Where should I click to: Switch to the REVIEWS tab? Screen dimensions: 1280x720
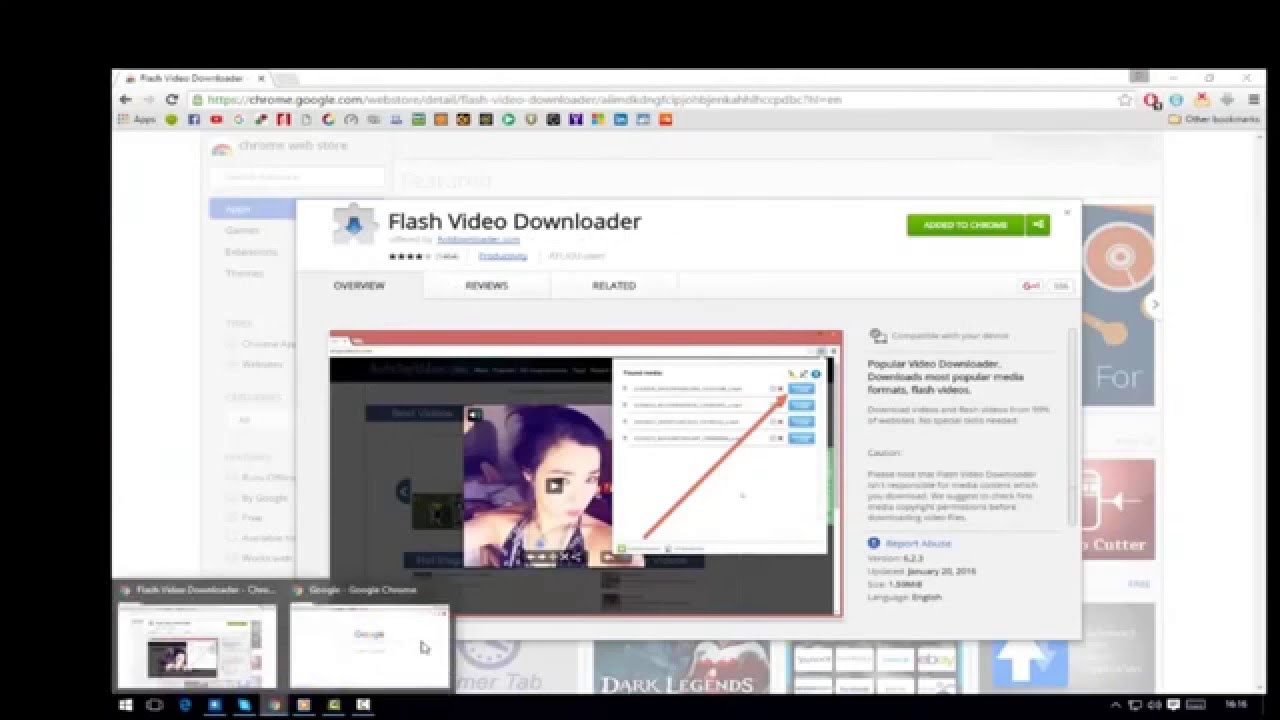[487, 286]
